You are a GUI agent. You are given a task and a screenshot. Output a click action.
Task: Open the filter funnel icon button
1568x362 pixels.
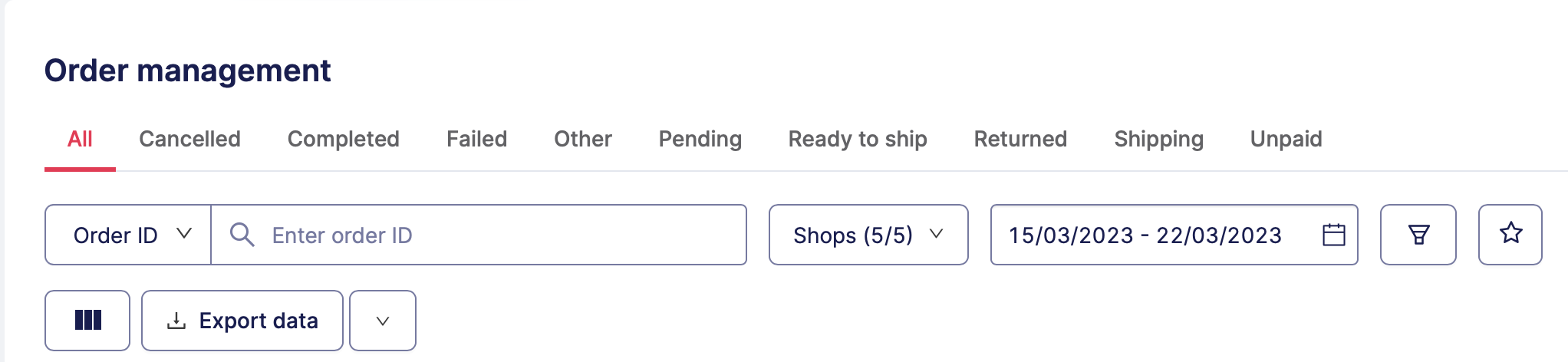pyautogui.click(x=1418, y=235)
